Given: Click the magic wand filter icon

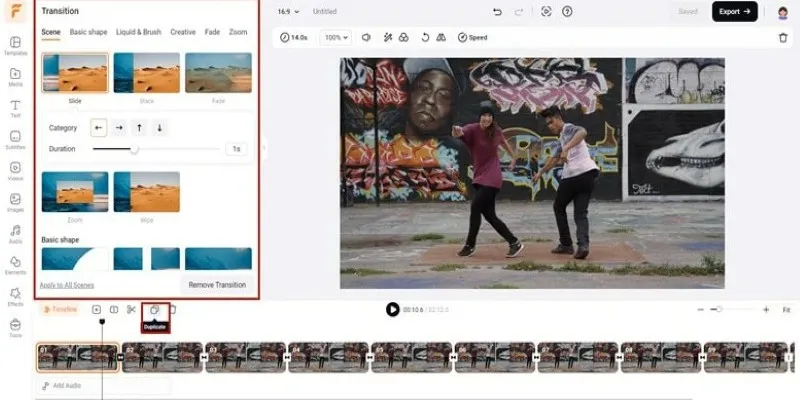Looking at the screenshot, I should click(388, 37).
